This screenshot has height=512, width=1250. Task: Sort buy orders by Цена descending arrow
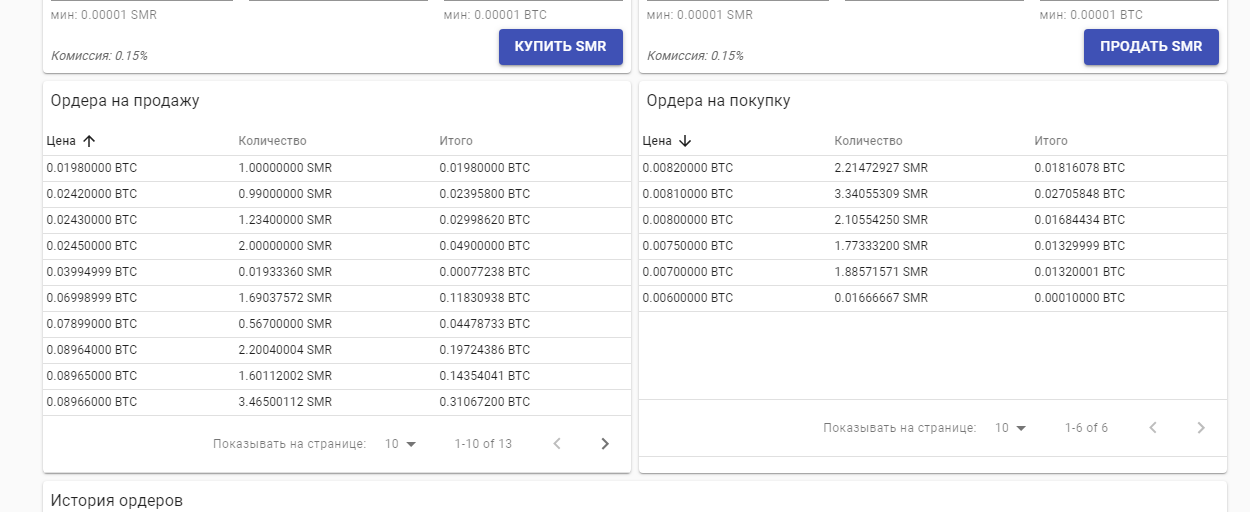[685, 141]
